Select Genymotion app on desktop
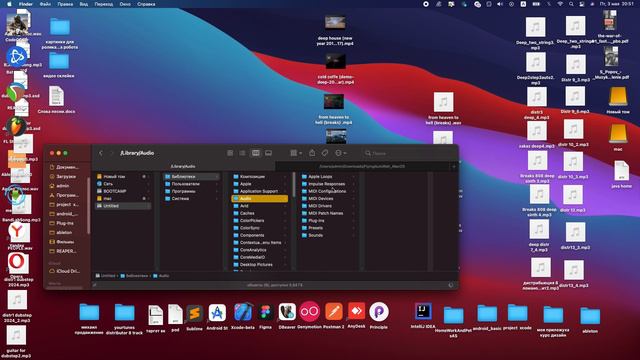 [x=309, y=316]
